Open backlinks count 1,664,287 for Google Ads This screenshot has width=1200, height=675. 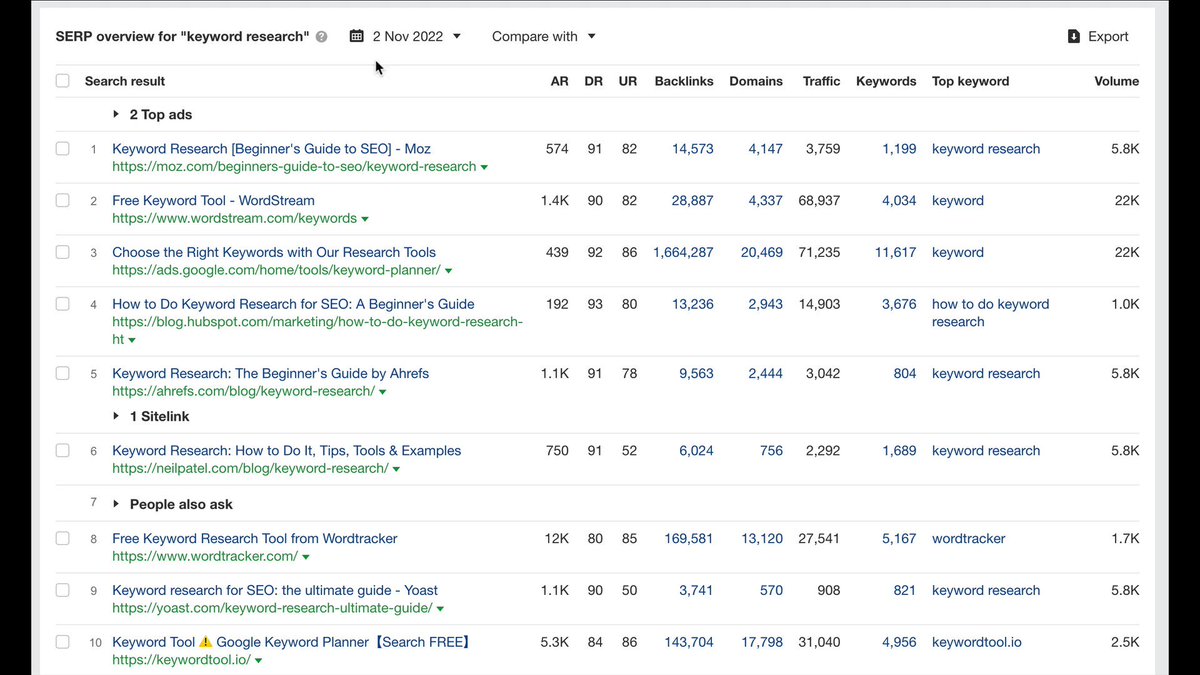684,253
